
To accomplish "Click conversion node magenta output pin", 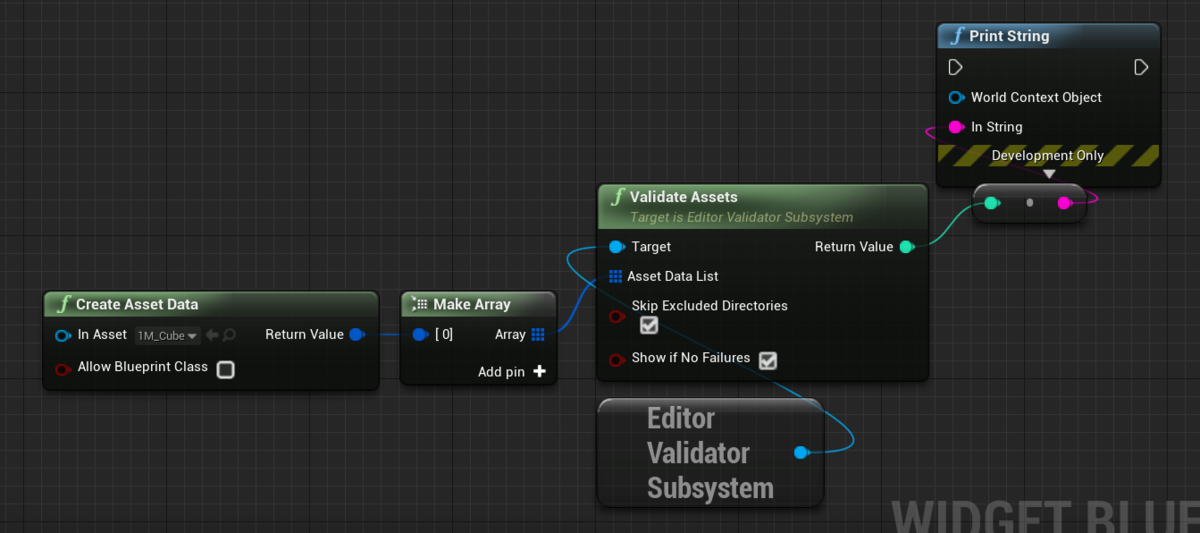I will (1064, 203).
